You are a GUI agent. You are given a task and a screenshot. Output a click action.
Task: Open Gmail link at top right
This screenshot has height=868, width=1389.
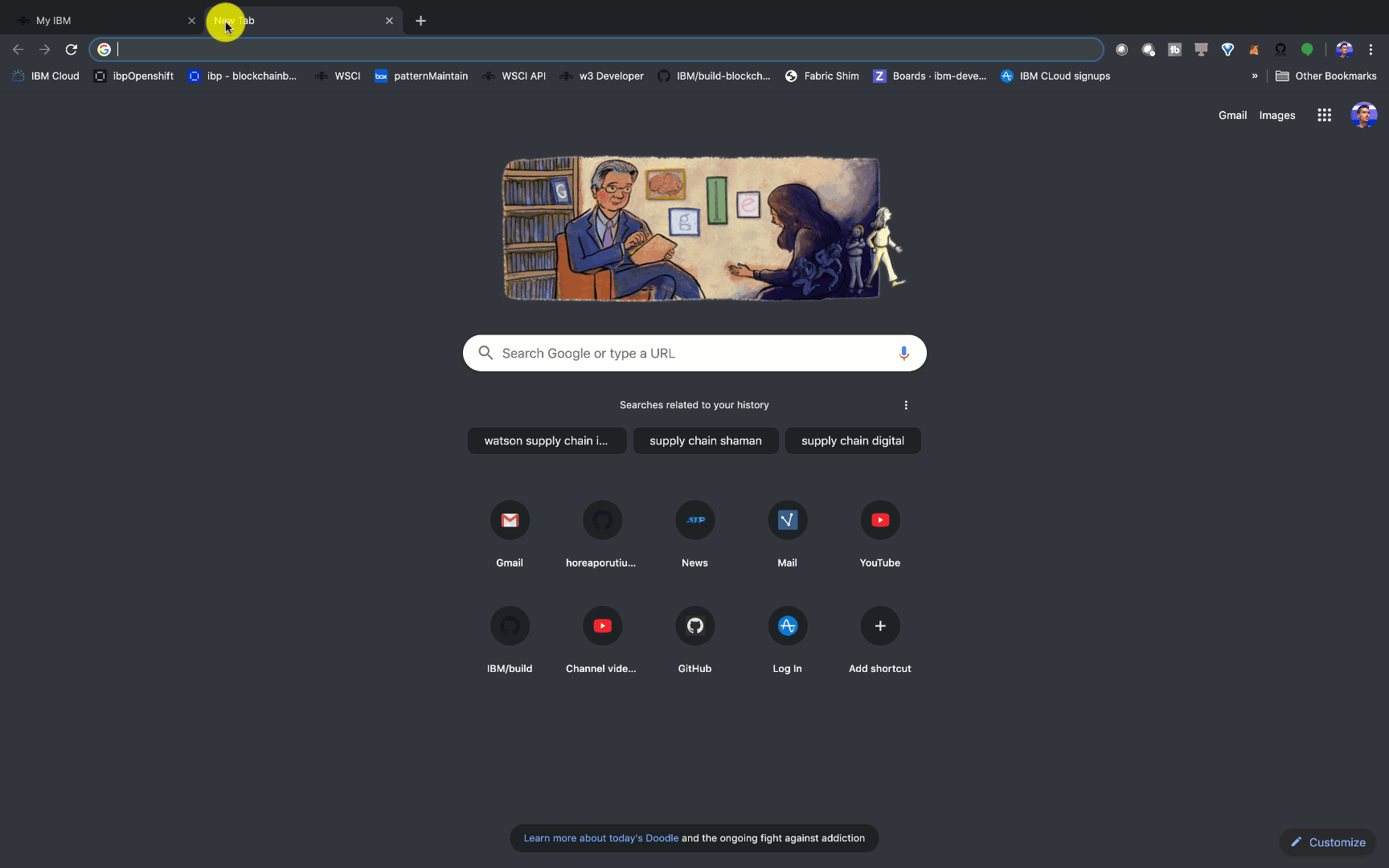tap(1232, 116)
